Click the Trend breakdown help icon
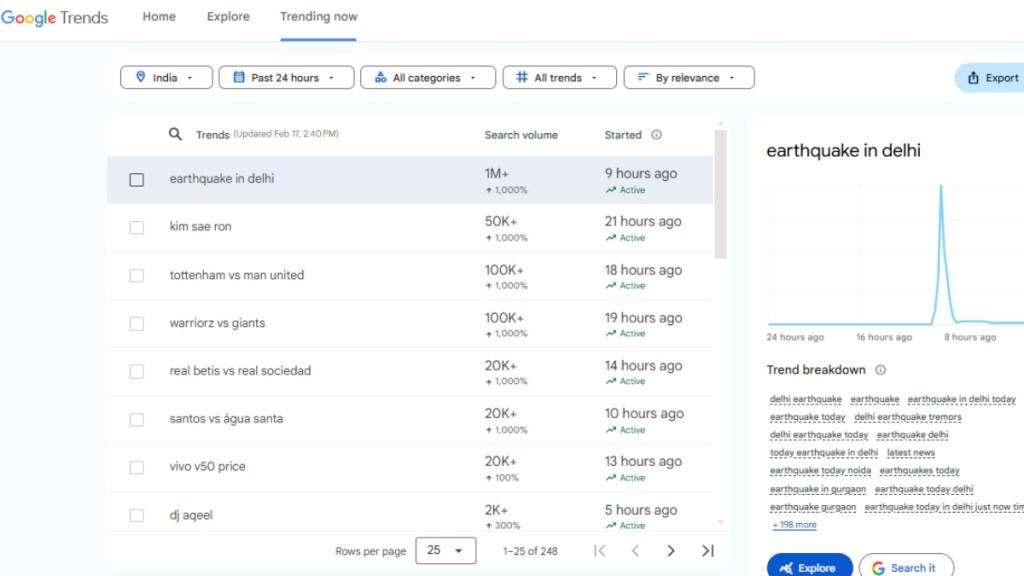Image resolution: width=1024 pixels, height=576 pixels. (880, 370)
